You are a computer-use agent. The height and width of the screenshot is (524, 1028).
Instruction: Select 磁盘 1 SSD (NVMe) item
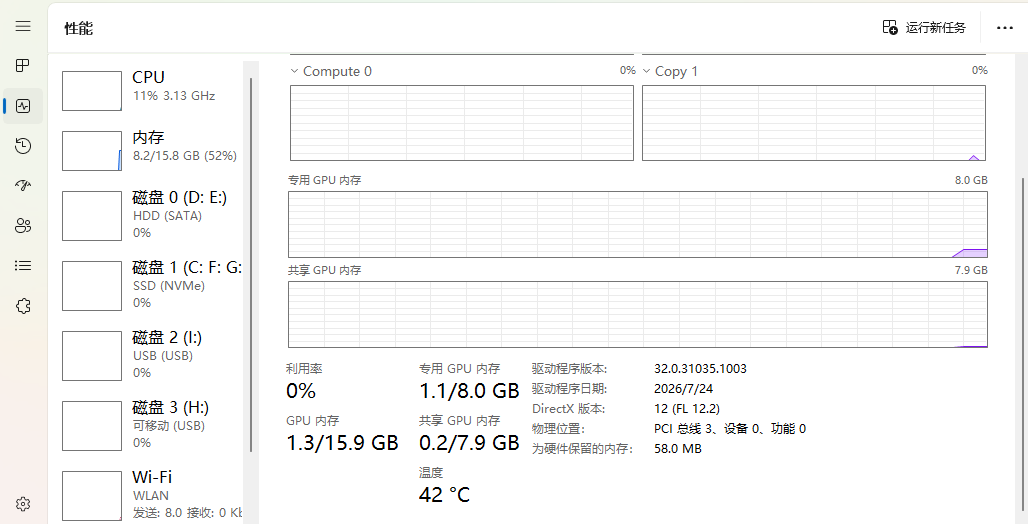tap(152, 285)
